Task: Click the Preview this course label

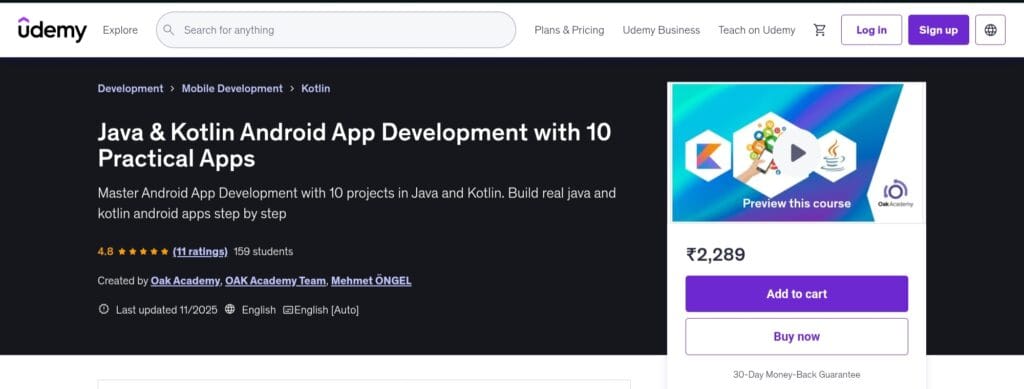Action: point(796,203)
